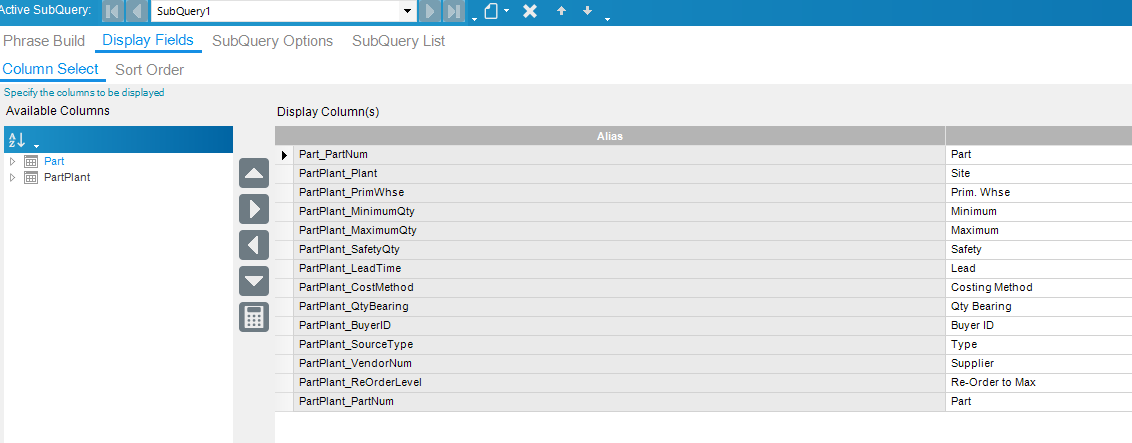1132x443 pixels.
Task: Go to the first subquery
Action: tap(113, 12)
